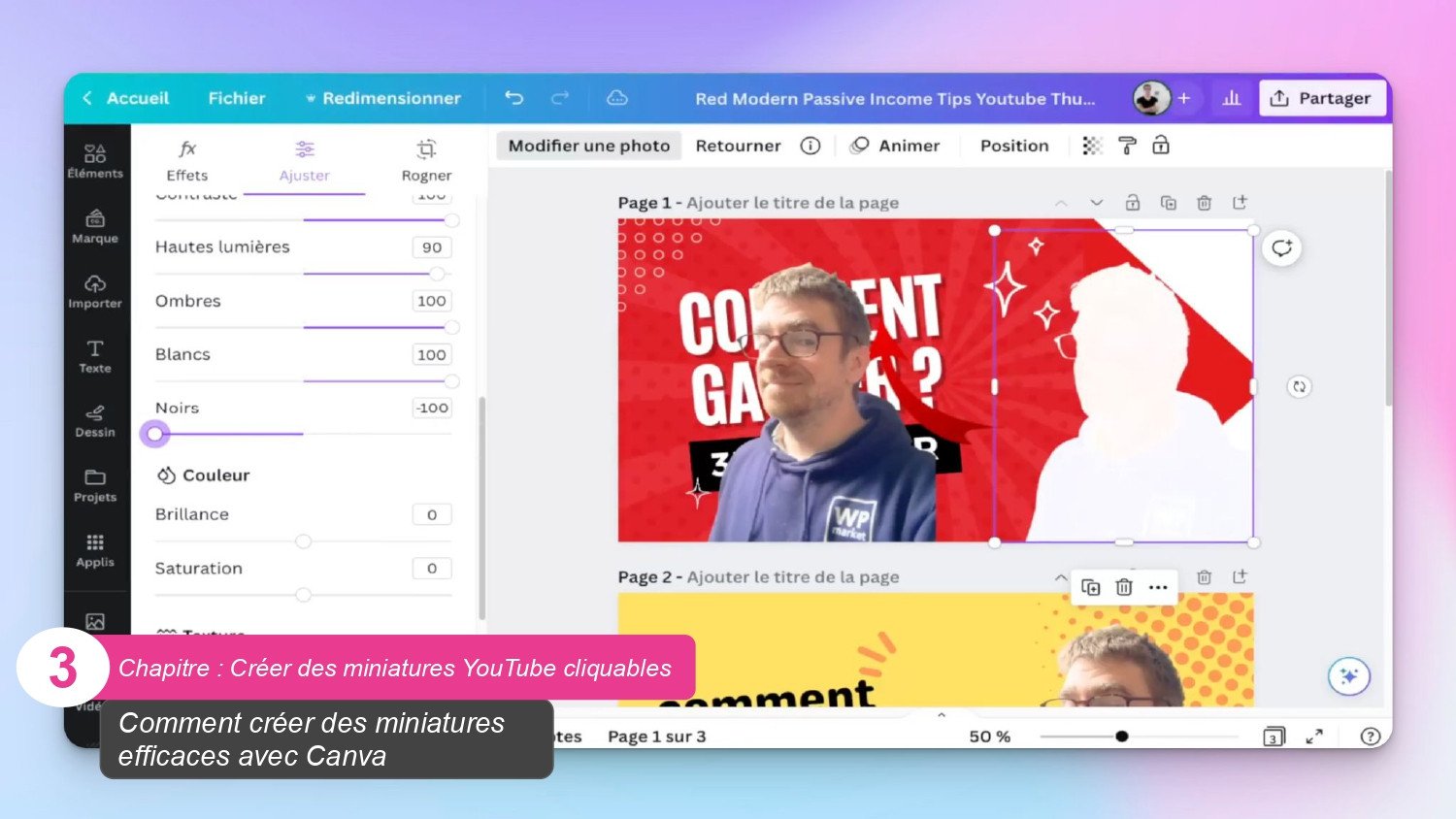This screenshot has height=819, width=1456.
Task: Duplicate Page 1
Action: click(x=1169, y=203)
